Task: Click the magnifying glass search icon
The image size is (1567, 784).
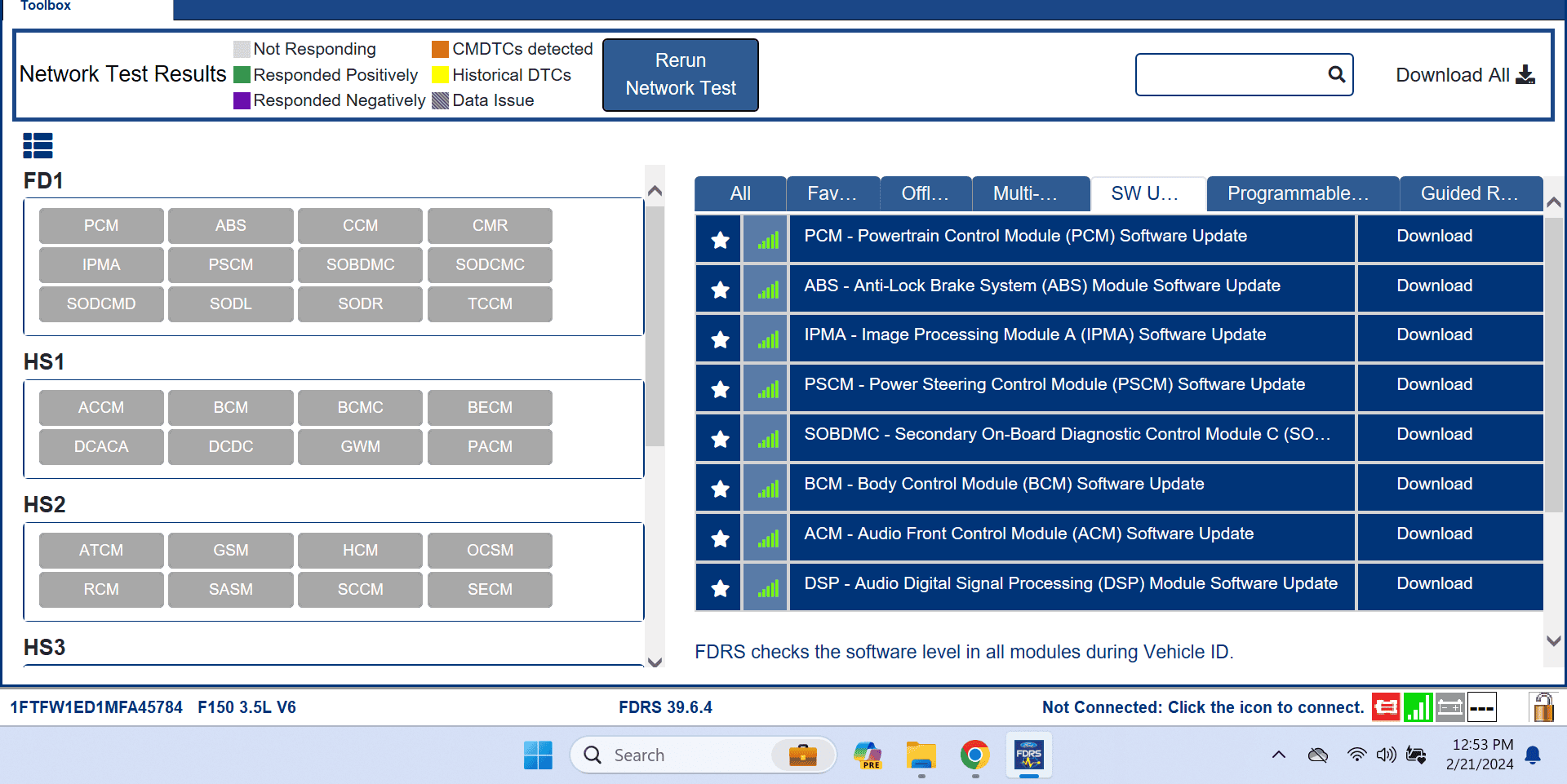Action: (1336, 74)
